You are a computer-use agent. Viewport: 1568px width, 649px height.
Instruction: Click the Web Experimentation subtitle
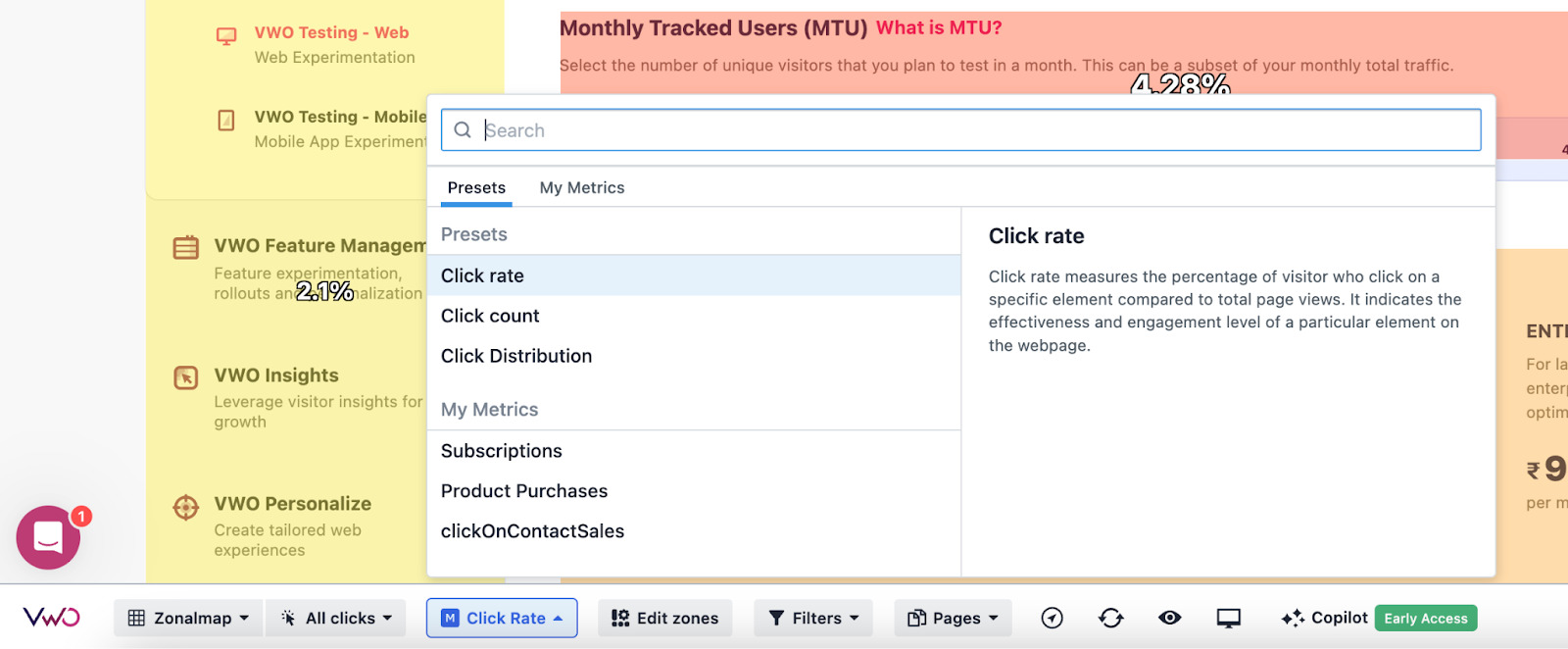coord(335,57)
